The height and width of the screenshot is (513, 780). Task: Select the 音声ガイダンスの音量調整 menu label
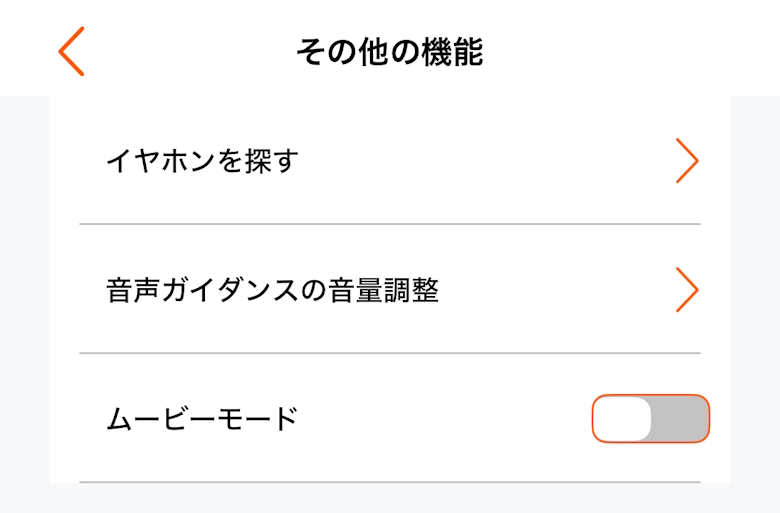point(272,291)
